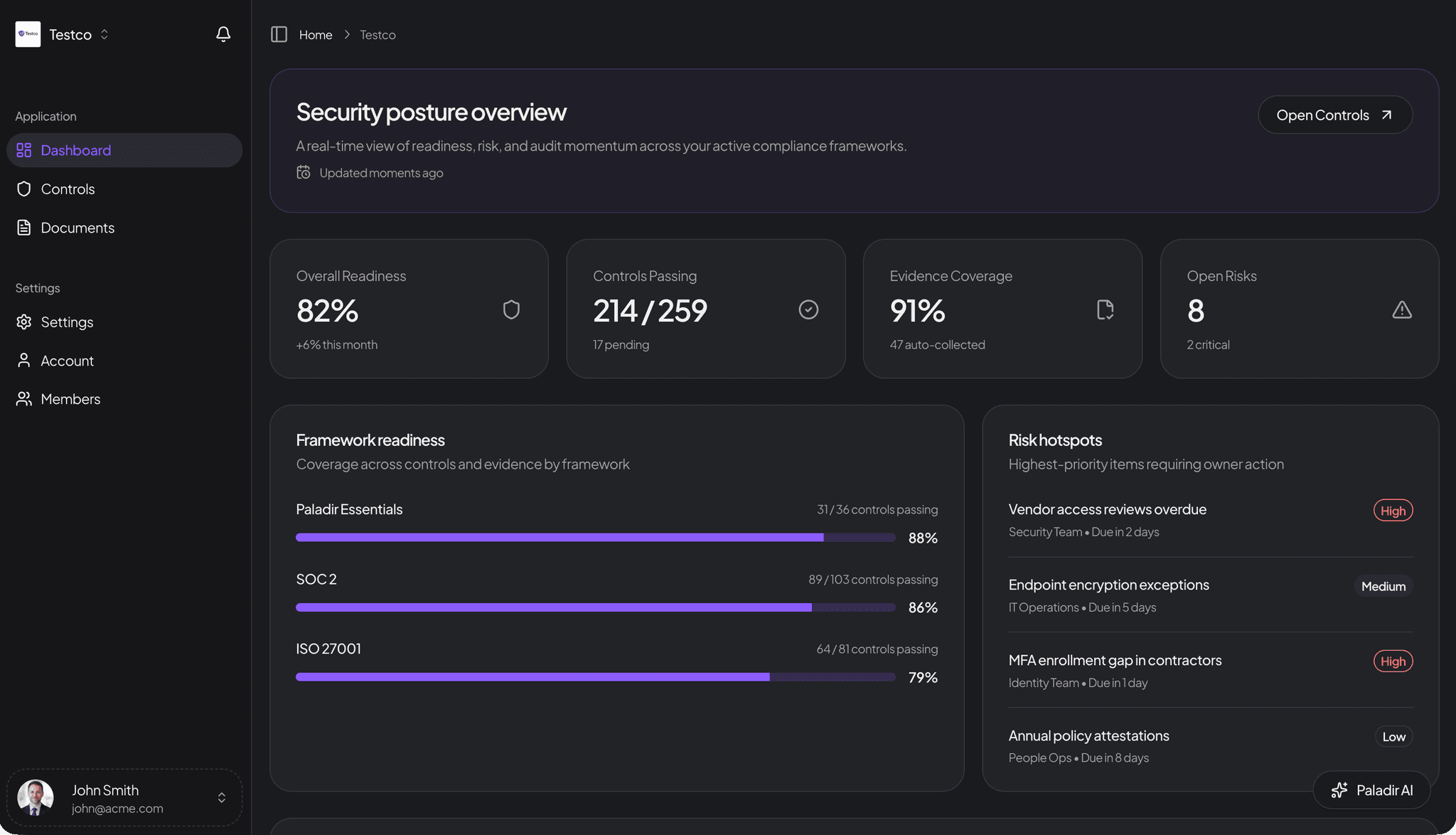Click the '+6% this month' text
Screen dimensions: 1456x835
click(337, 344)
